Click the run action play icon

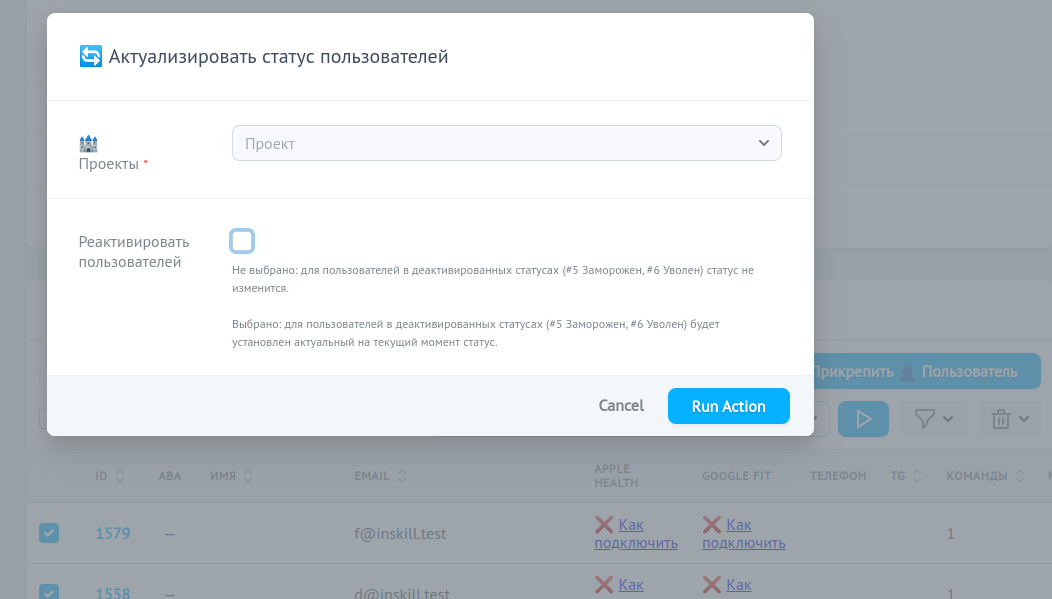pyautogui.click(x=863, y=420)
